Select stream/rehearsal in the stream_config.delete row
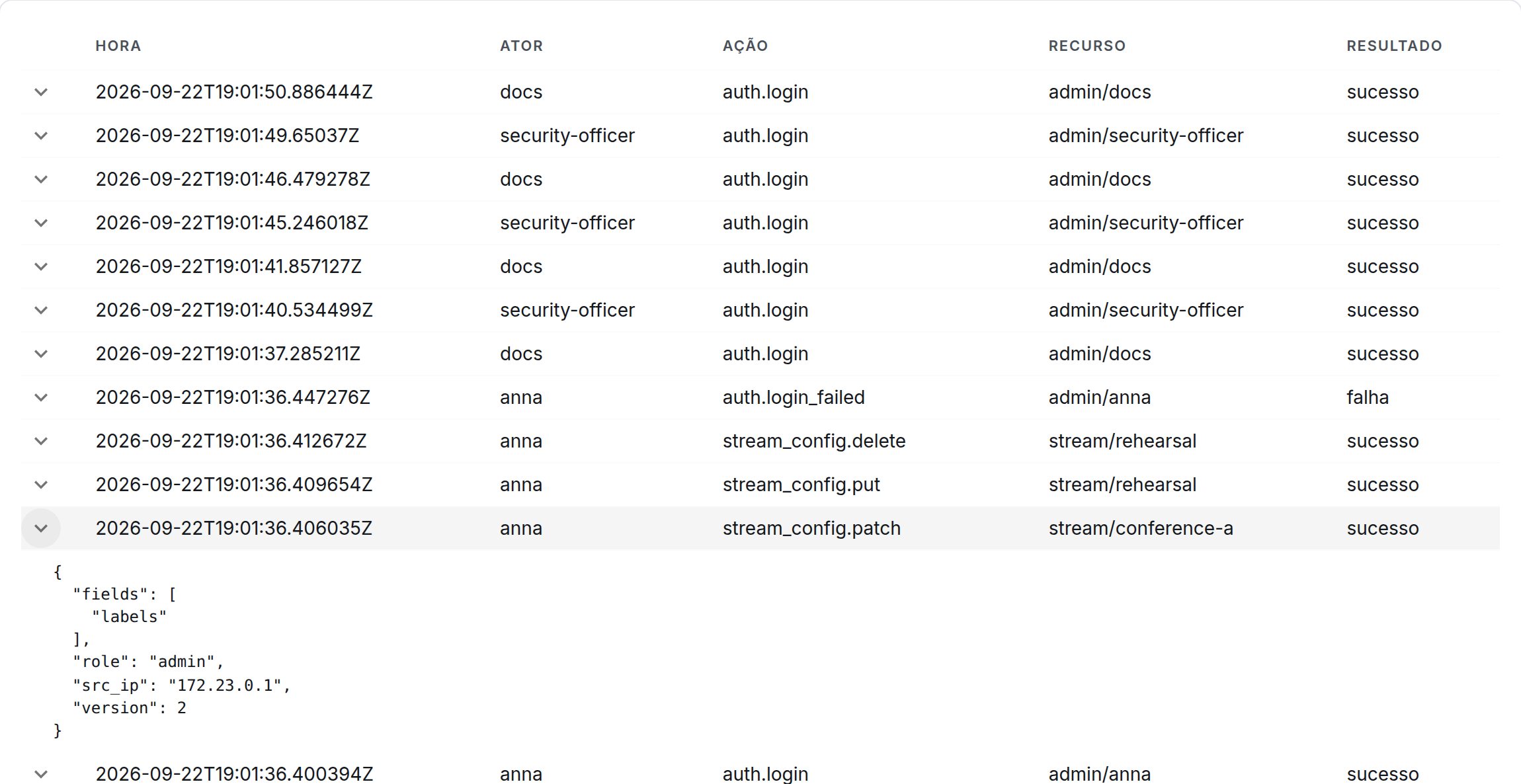The image size is (1521, 784). tap(1122, 441)
